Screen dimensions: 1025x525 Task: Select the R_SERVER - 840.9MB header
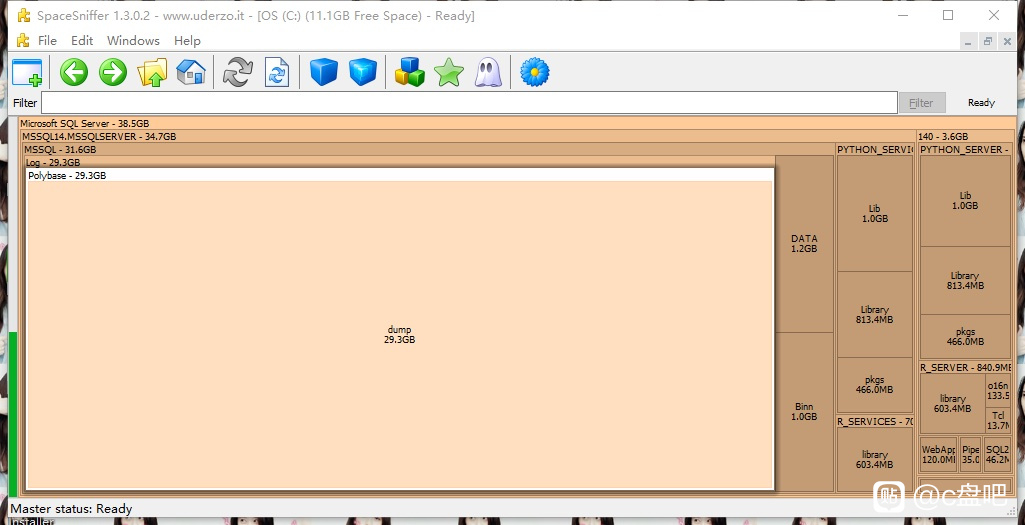[x=966, y=367]
